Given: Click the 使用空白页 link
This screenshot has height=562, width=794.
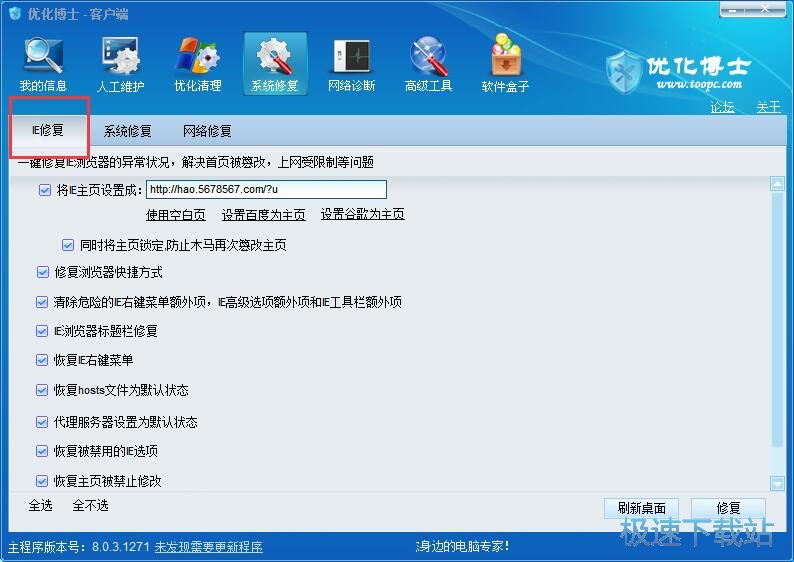Looking at the screenshot, I should coord(176,215).
